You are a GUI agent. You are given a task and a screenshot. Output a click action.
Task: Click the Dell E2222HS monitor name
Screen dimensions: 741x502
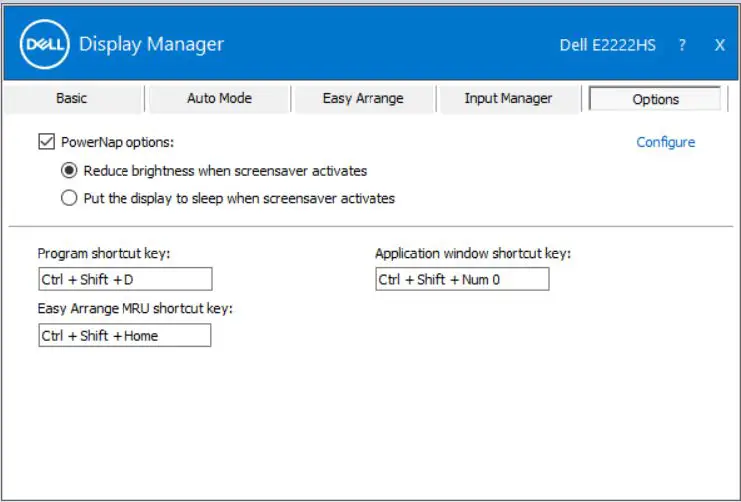tap(607, 45)
